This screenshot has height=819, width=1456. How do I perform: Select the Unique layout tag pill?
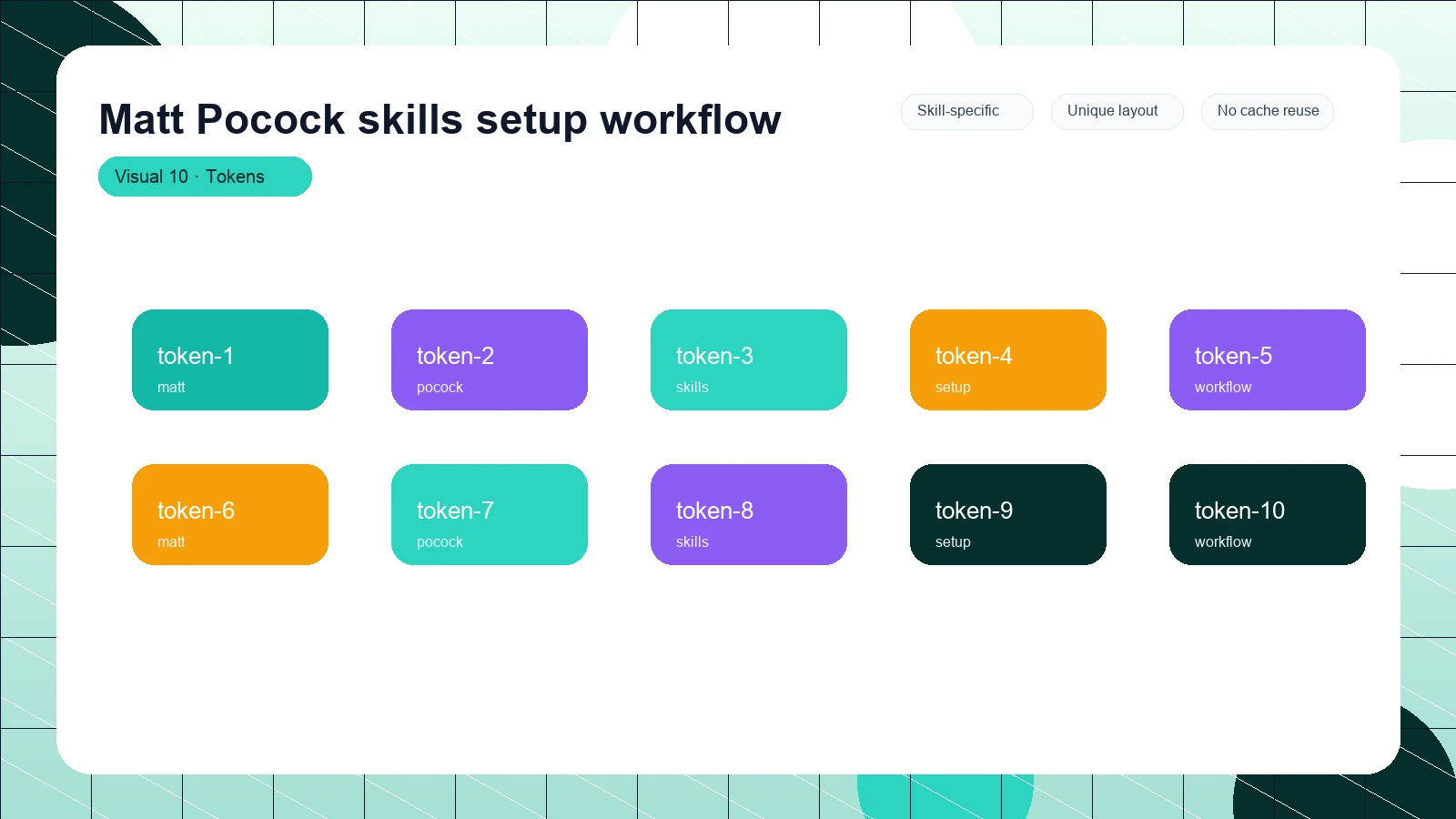1117,111
